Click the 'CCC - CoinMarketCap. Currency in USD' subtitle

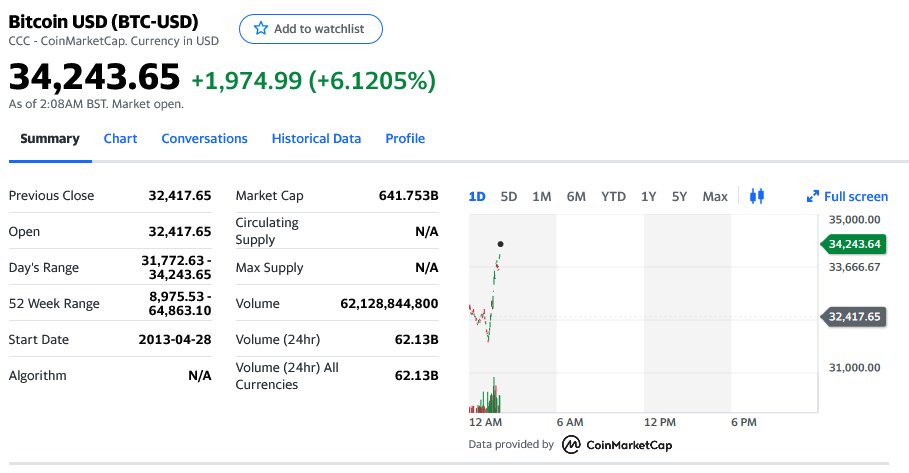114,41
